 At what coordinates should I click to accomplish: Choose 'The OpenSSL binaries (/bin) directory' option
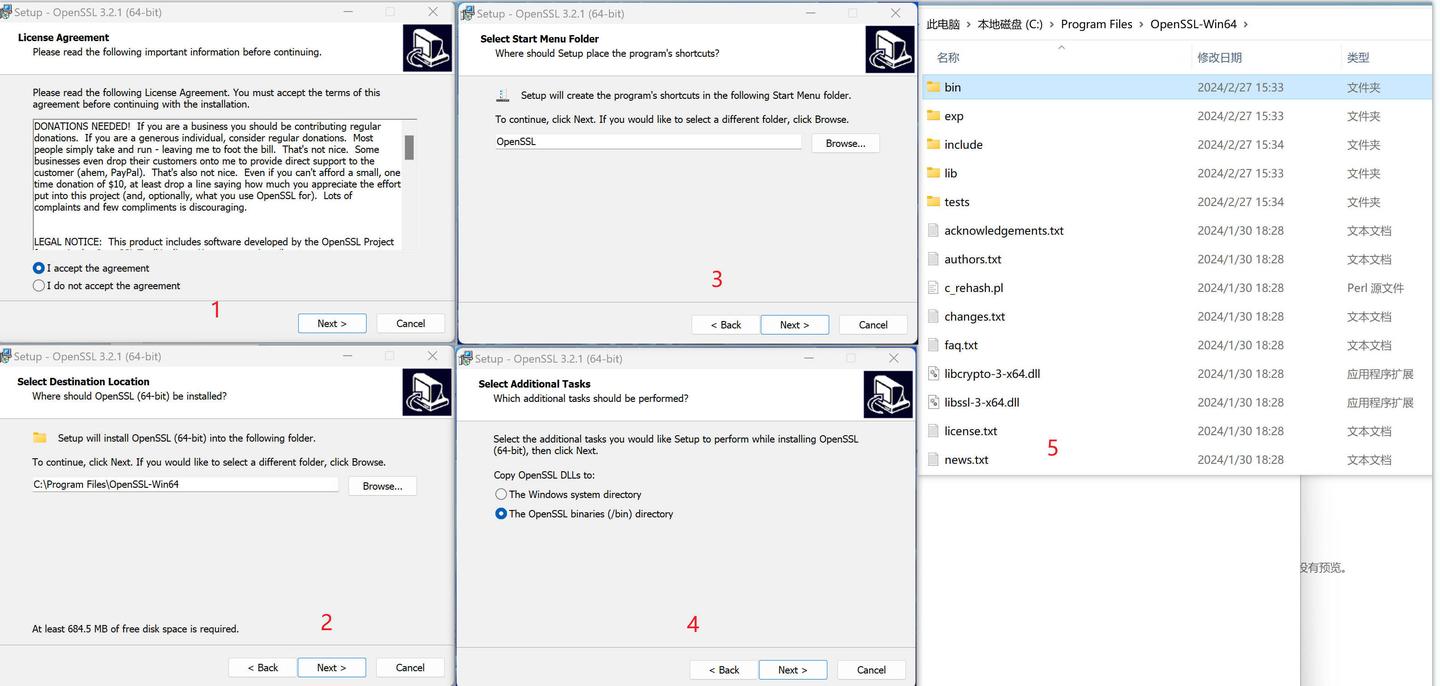pyautogui.click(x=501, y=514)
